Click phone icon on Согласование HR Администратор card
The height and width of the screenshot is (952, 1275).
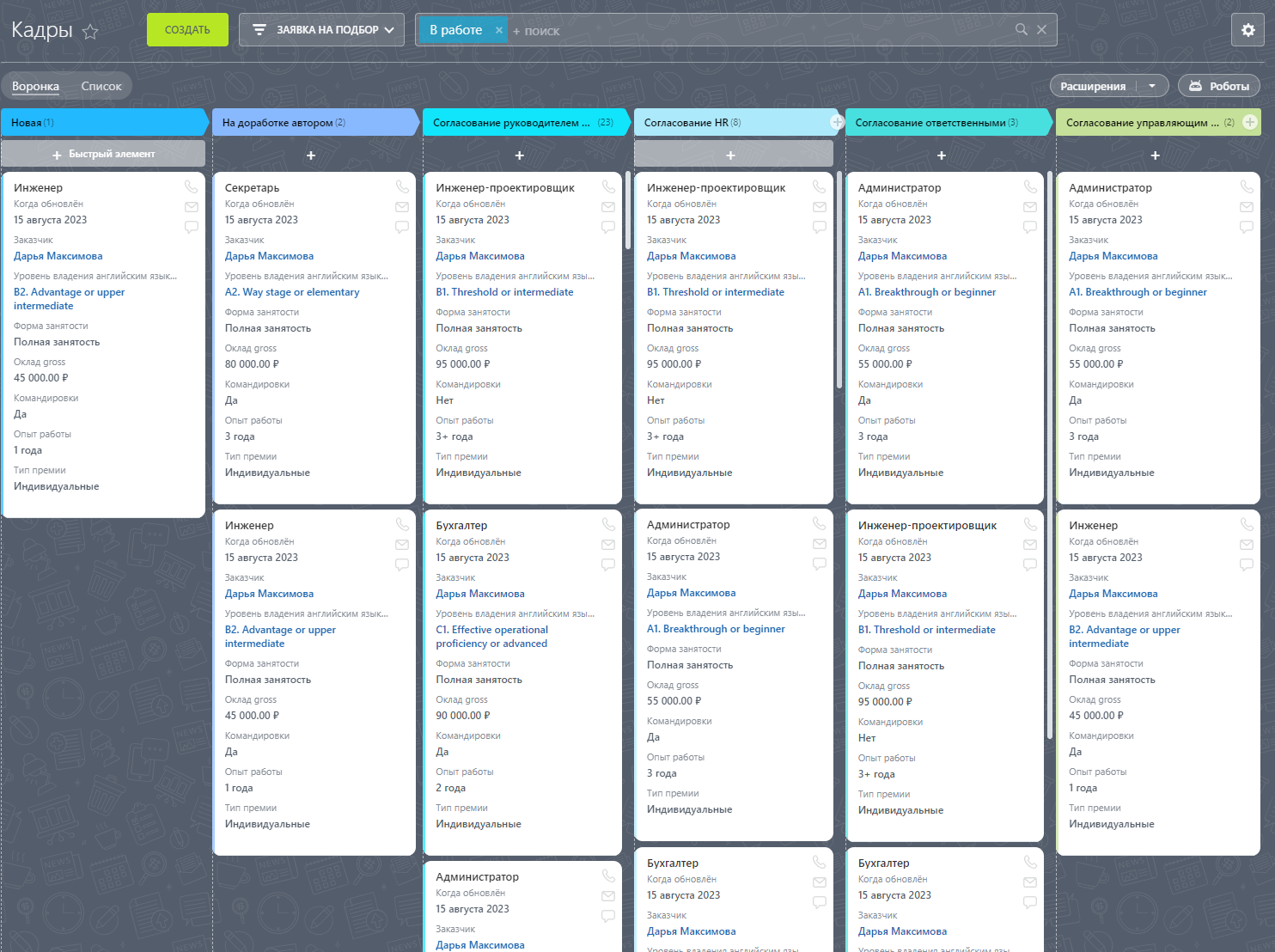coord(820,523)
